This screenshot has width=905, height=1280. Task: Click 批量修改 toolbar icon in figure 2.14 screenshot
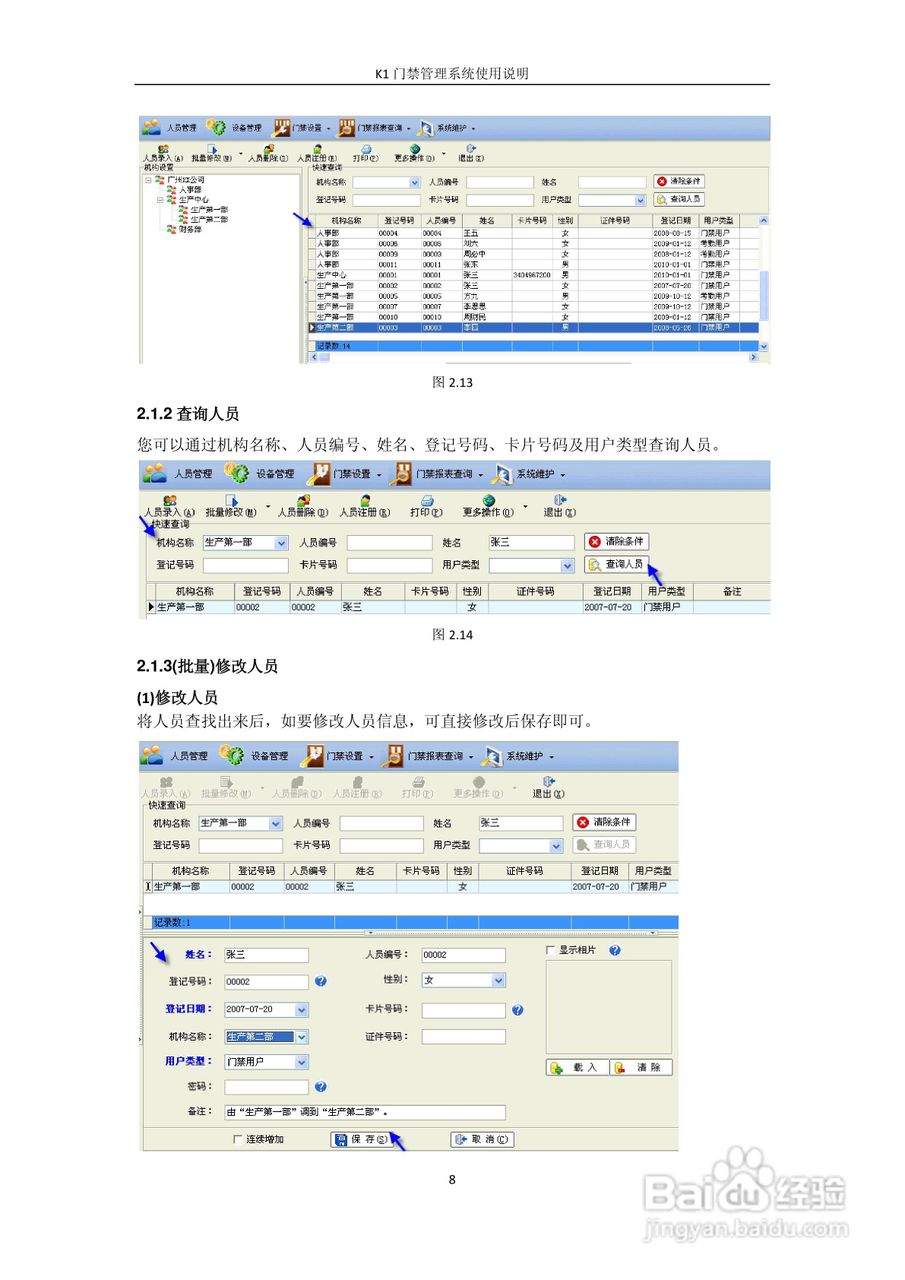click(231, 500)
